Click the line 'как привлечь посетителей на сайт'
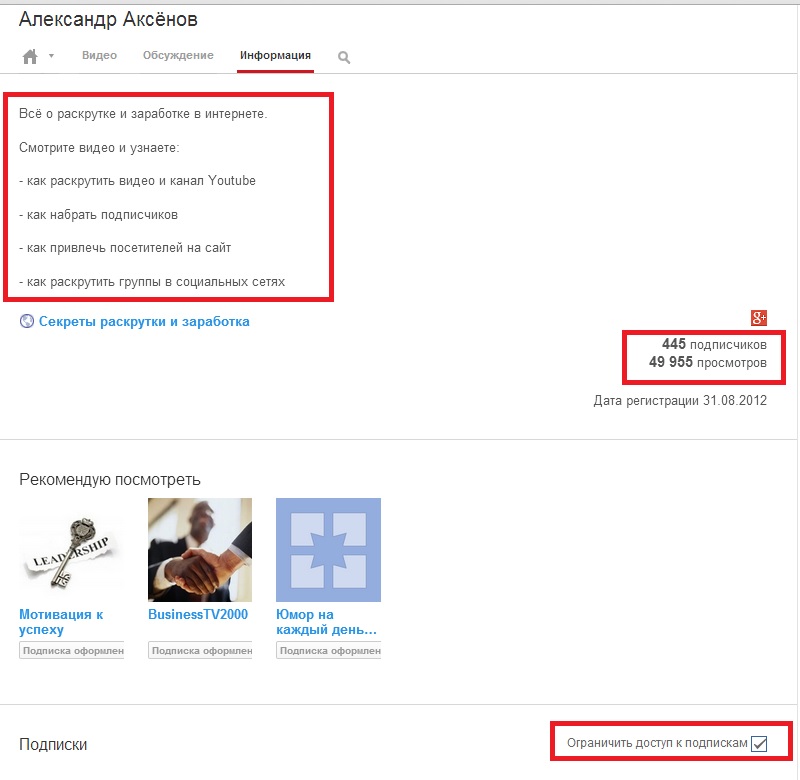Image resolution: width=800 pixels, height=780 pixels. tap(125, 248)
